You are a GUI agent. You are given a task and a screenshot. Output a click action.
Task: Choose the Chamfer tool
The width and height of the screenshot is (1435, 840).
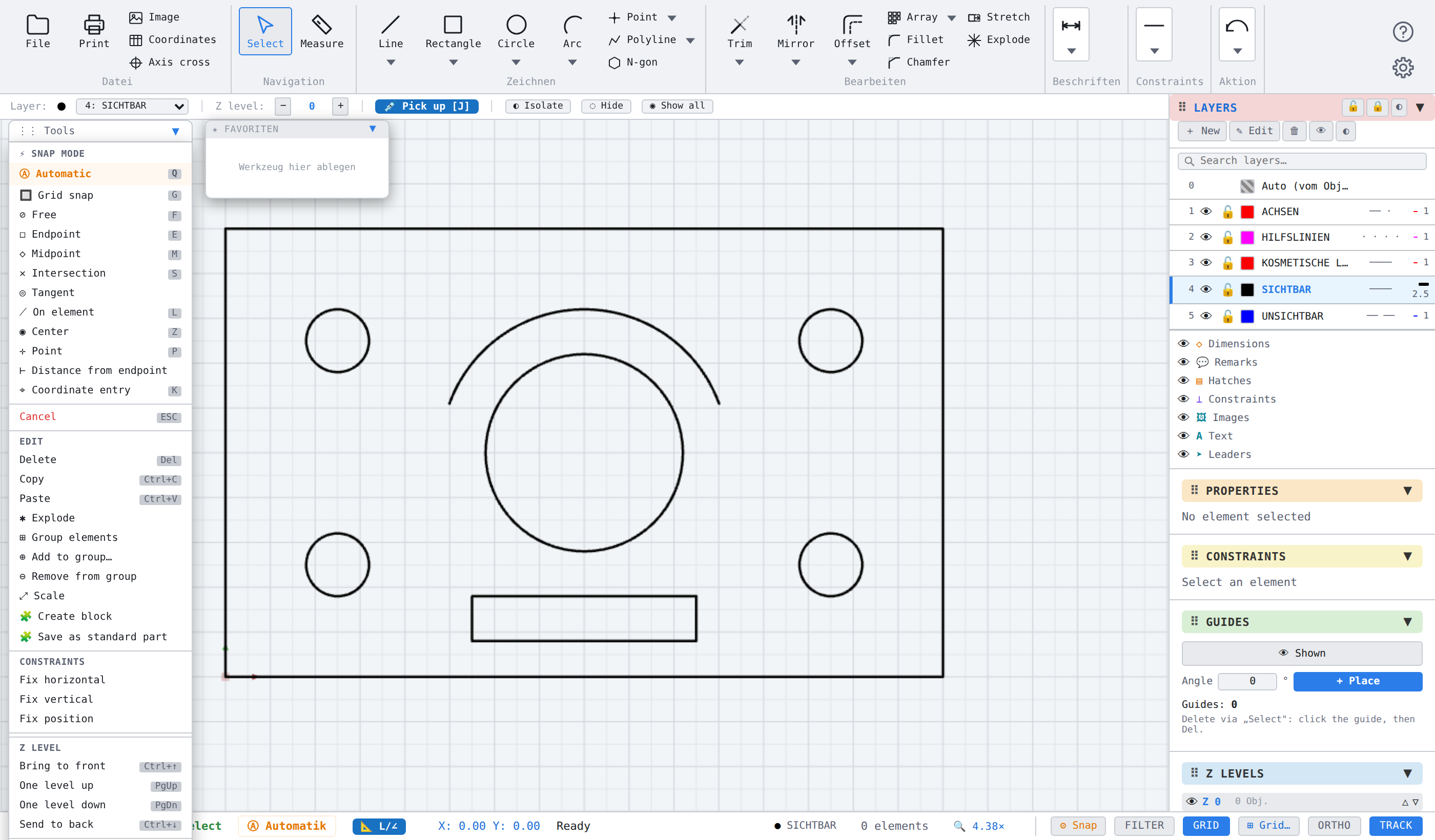pyautogui.click(x=919, y=62)
